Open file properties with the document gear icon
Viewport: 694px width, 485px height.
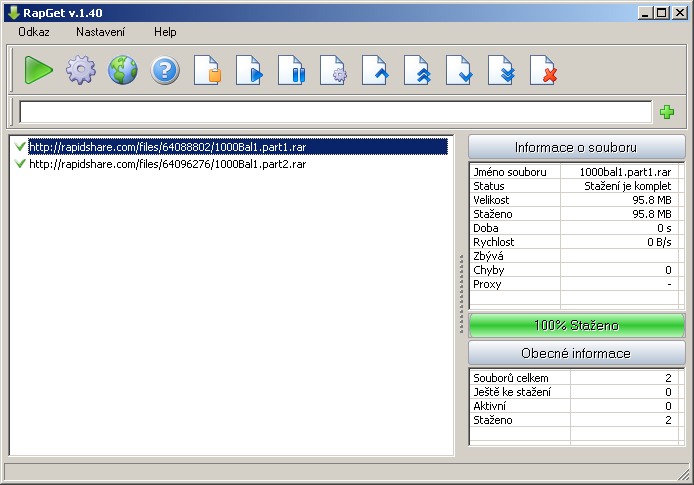333,70
